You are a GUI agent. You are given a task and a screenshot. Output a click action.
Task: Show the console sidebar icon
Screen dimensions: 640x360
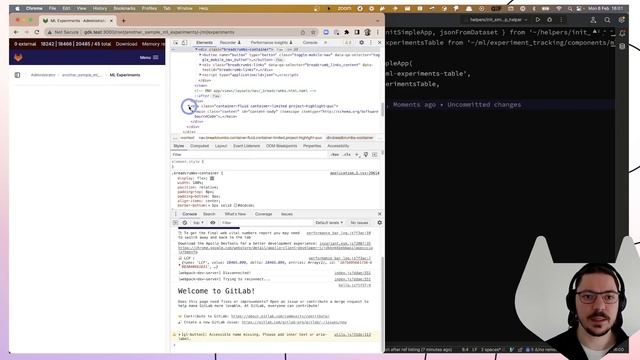176,223
